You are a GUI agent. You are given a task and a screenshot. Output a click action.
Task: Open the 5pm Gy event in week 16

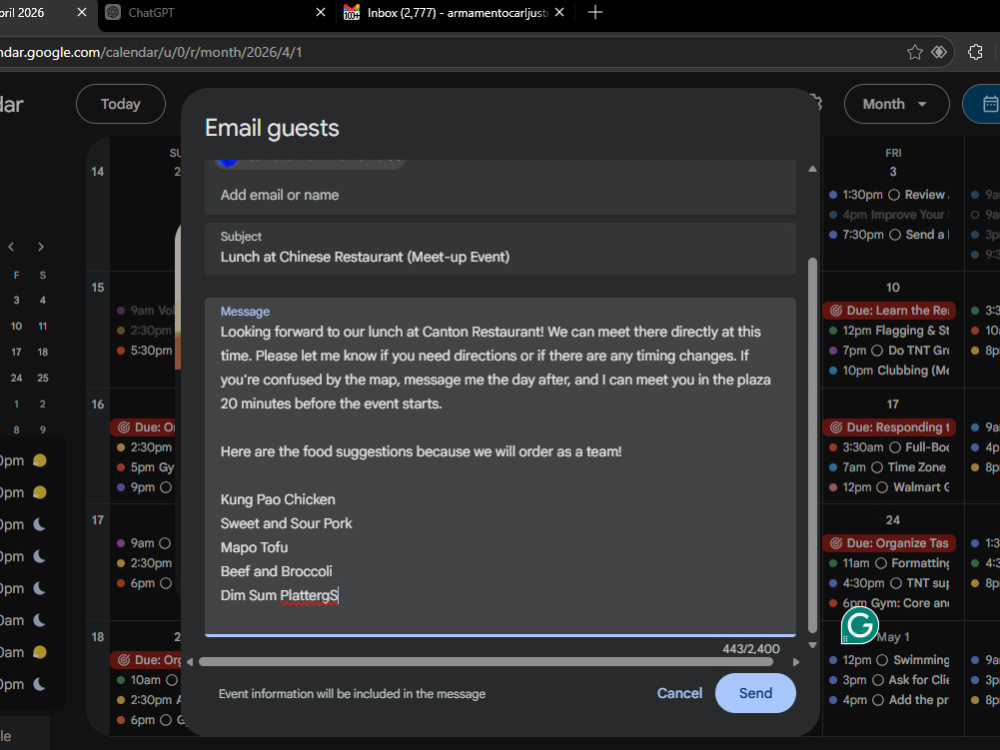point(145,467)
